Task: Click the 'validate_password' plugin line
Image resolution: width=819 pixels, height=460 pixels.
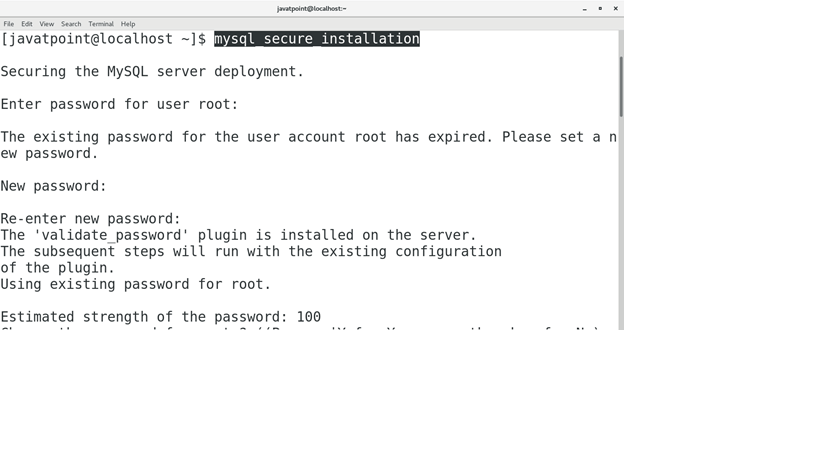Action: [239, 235]
